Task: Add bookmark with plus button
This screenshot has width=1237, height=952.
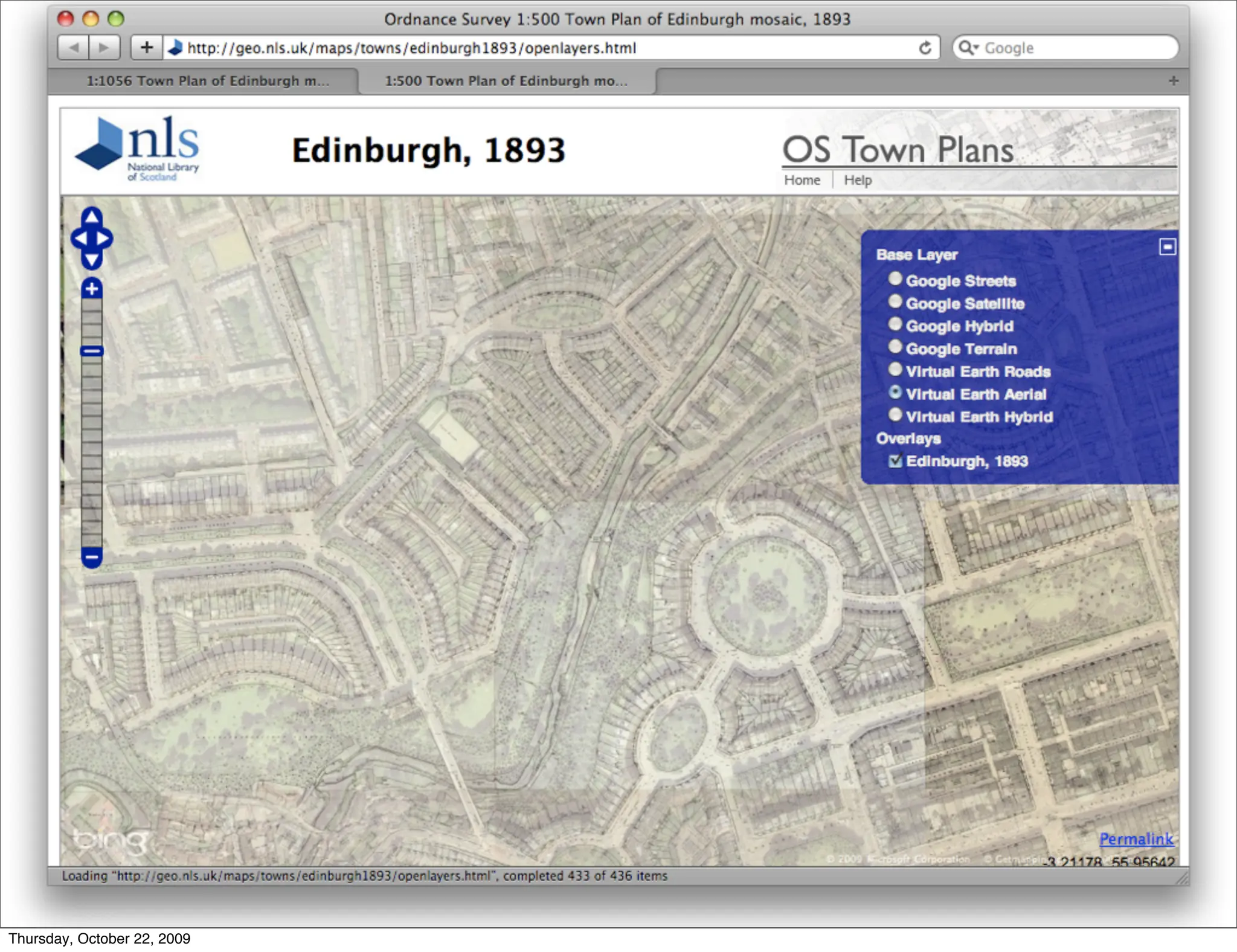Action: [147, 48]
